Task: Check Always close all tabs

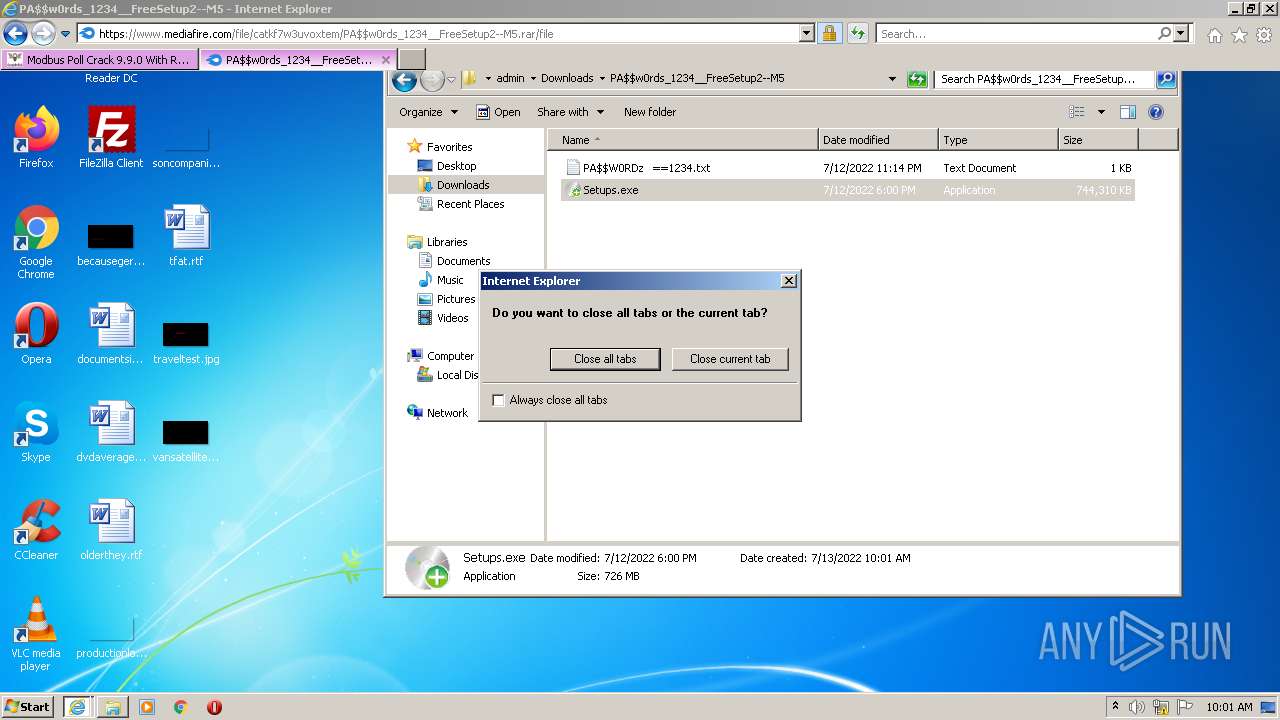Action: point(498,400)
